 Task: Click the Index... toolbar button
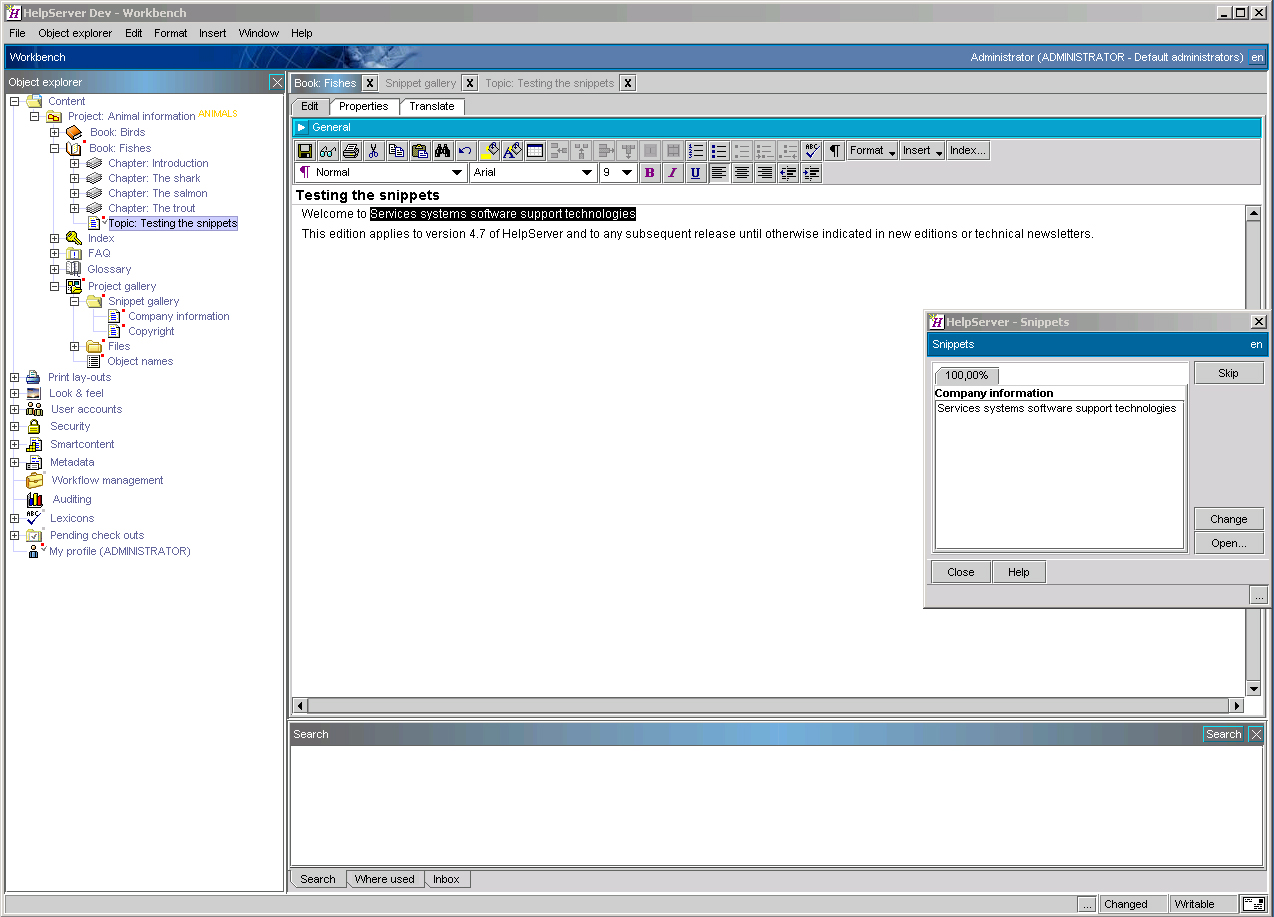click(969, 151)
